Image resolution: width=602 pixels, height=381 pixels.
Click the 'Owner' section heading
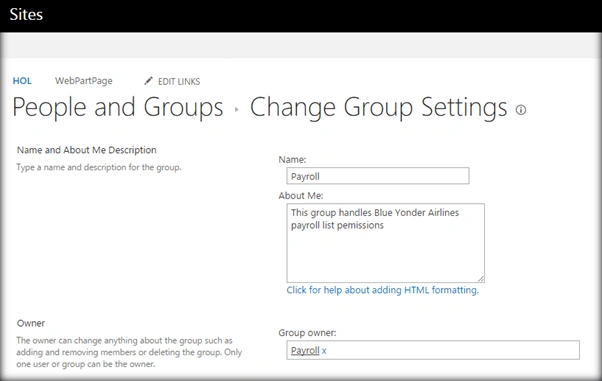tap(31, 323)
